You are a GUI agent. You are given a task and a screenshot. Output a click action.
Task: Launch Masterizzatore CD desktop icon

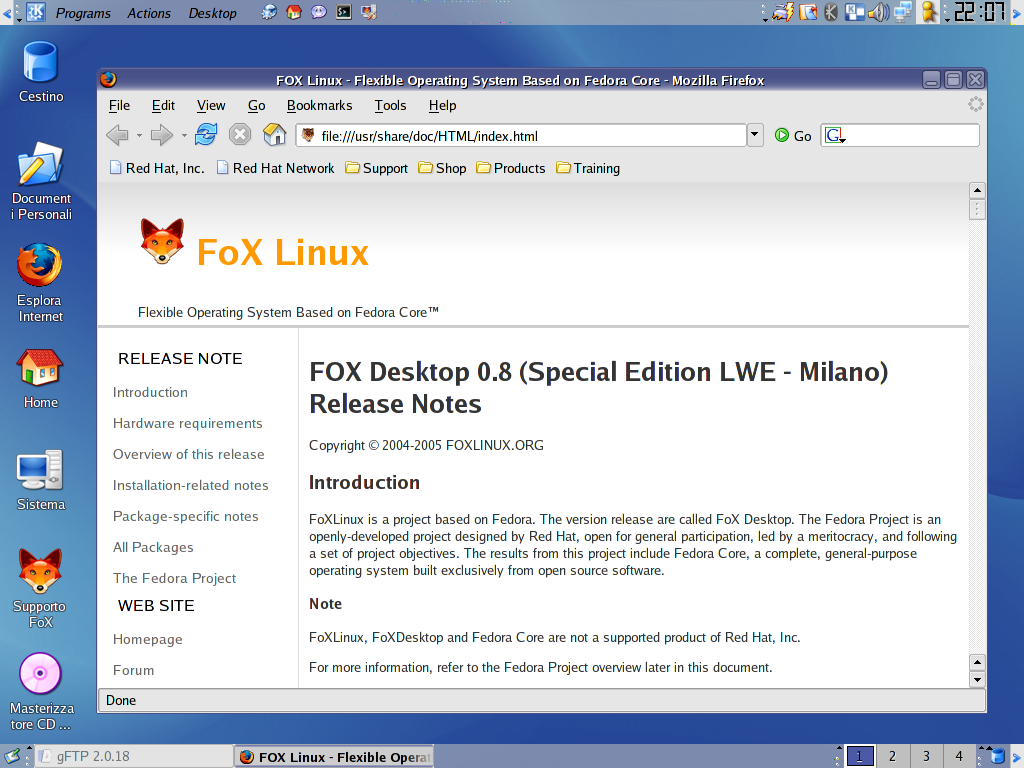click(40, 692)
